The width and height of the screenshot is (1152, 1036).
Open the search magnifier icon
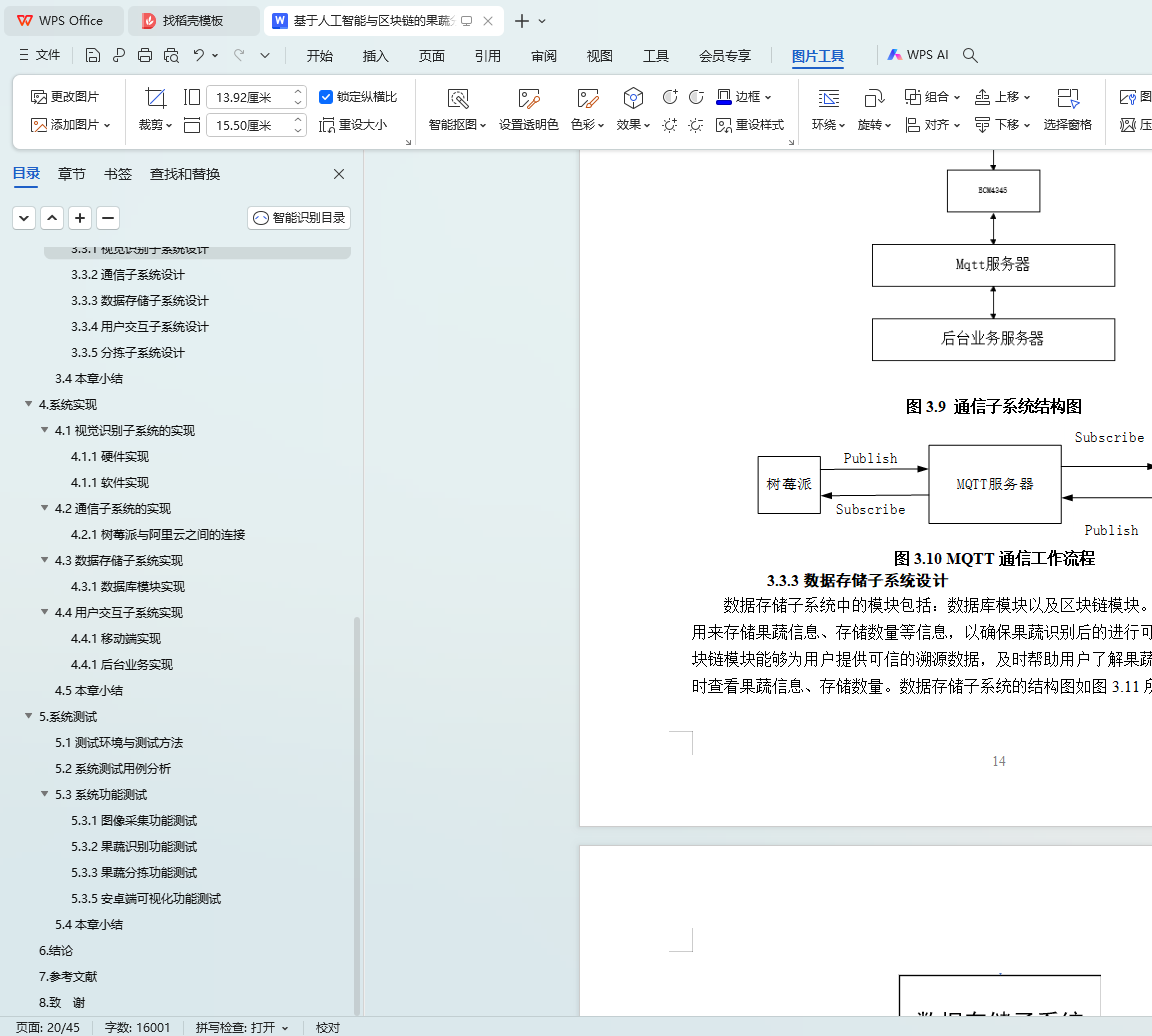point(970,55)
